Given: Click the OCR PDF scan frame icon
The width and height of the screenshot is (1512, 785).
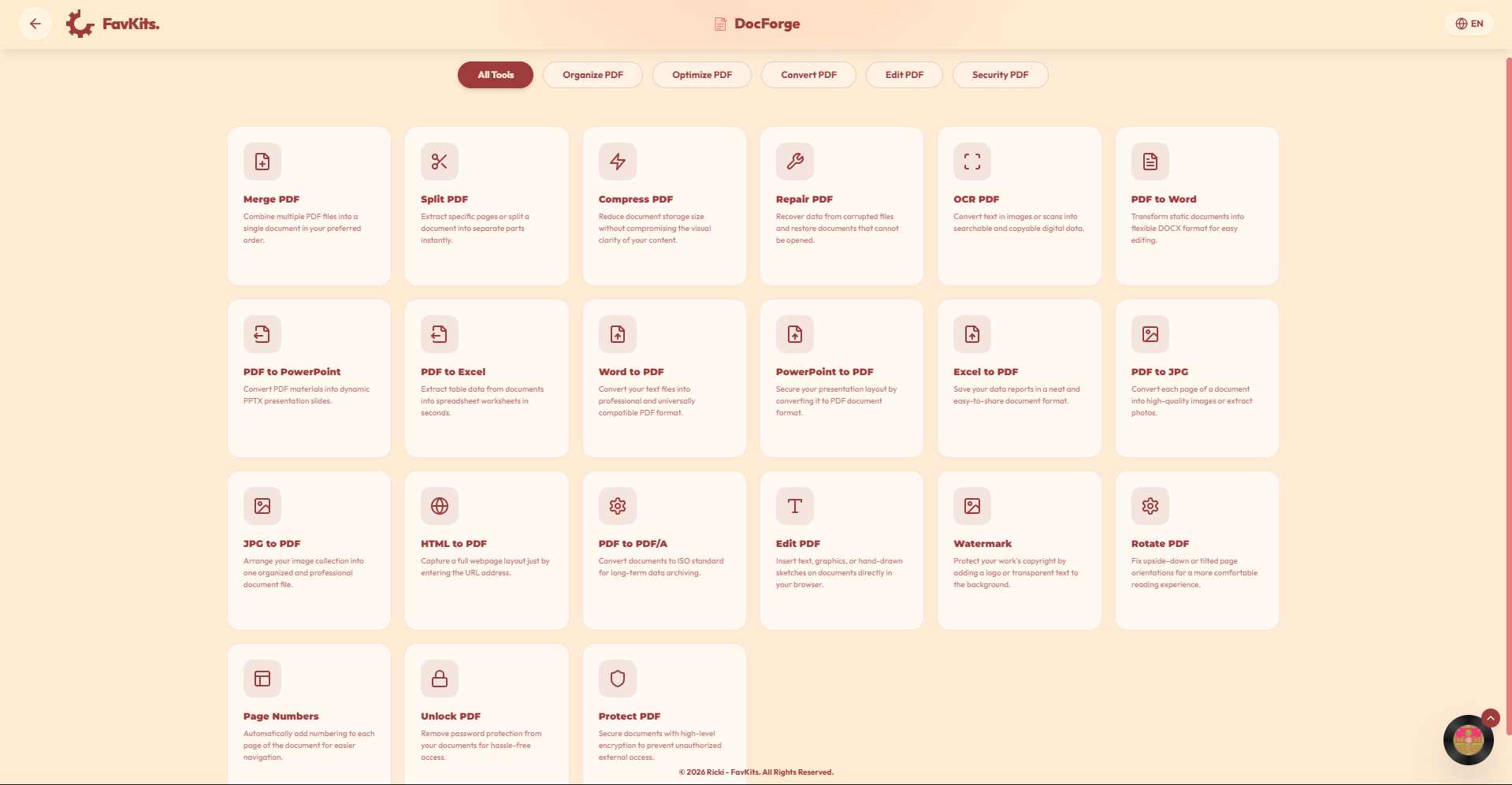Looking at the screenshot, I should pos(972,162).
